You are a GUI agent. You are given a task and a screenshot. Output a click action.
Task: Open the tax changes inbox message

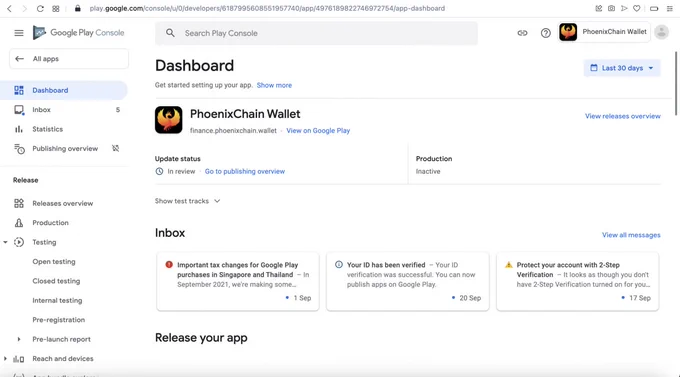(238, 282)
